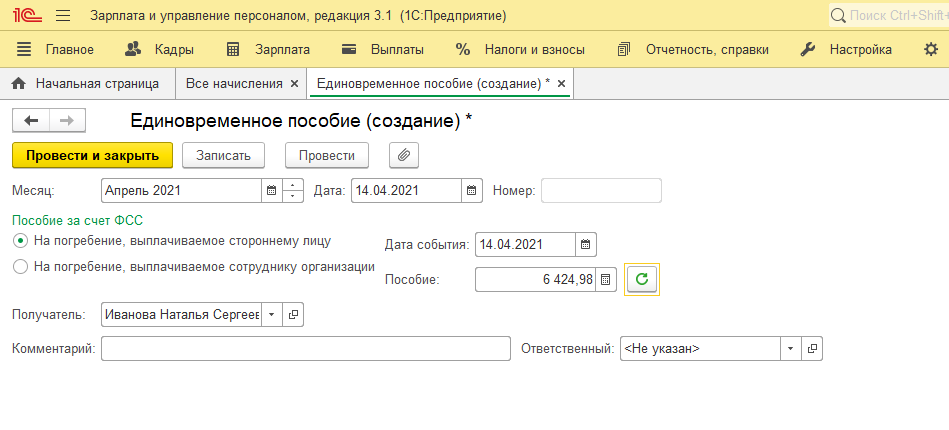Click the Отчетность, справки documents icon
Screen dimensions: 949x430
(x=624, y=50)
